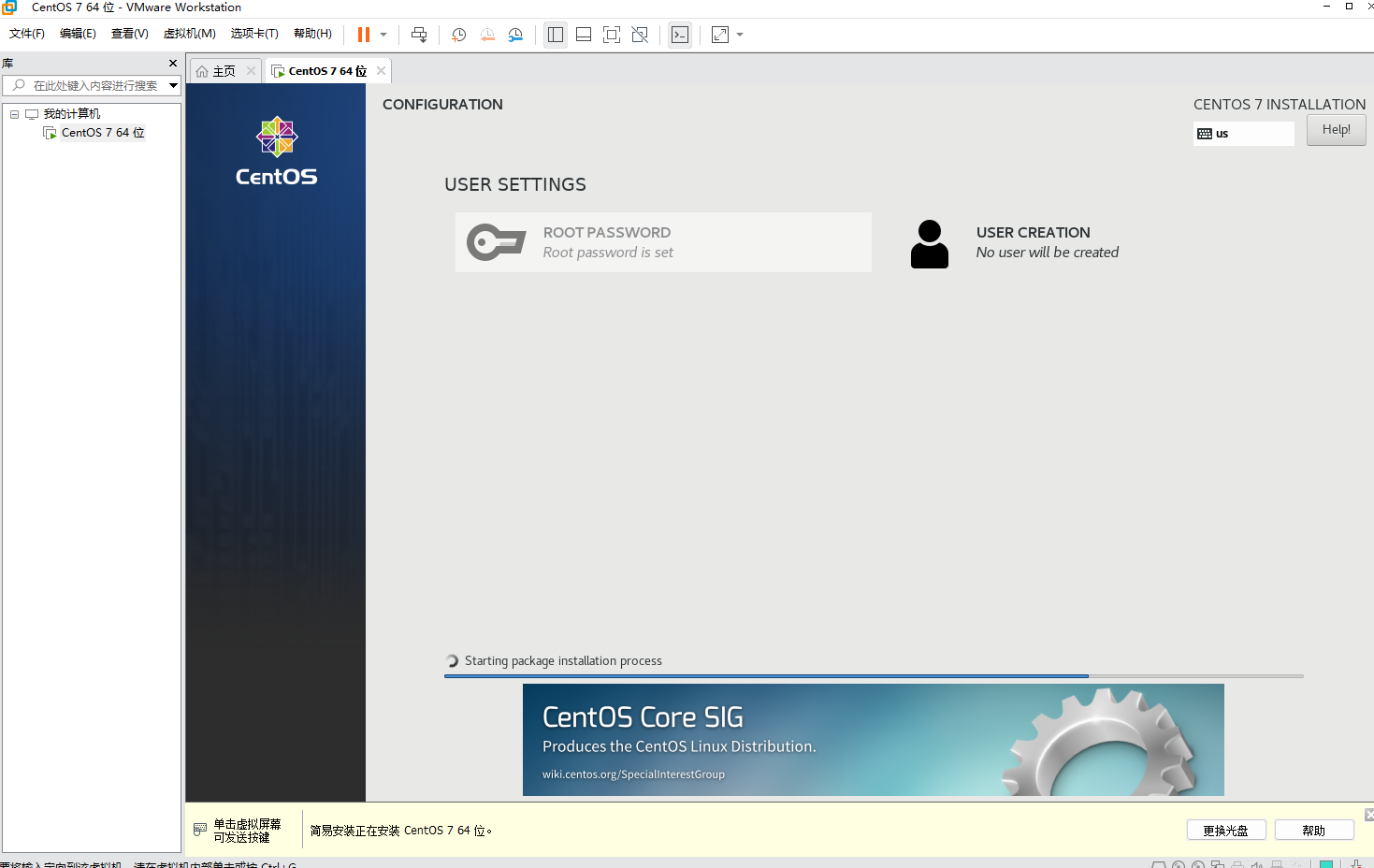
Task: Open ROOT PASSWORD settings
Action: point(663,242)
